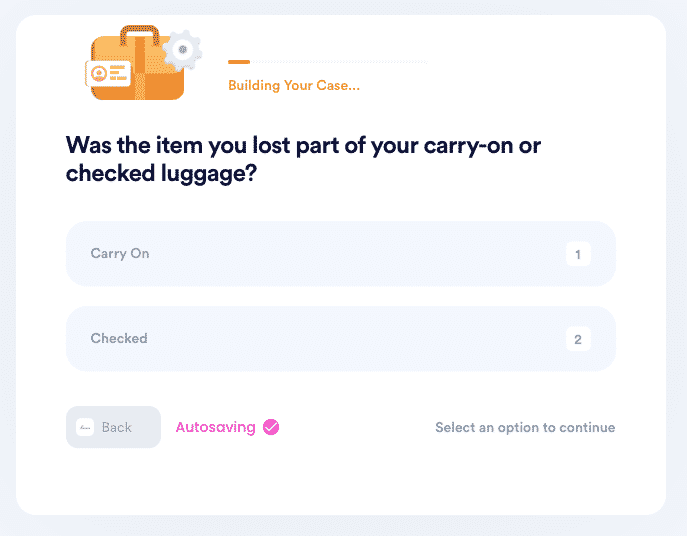
Task: Go back using the Back button
Action: pyautogui.click(x=113, y=427)
